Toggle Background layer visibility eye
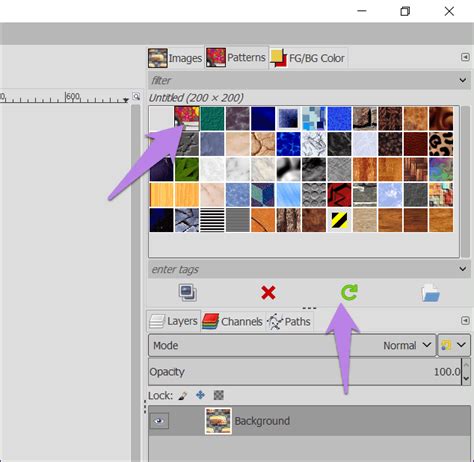 pos(159,421)
